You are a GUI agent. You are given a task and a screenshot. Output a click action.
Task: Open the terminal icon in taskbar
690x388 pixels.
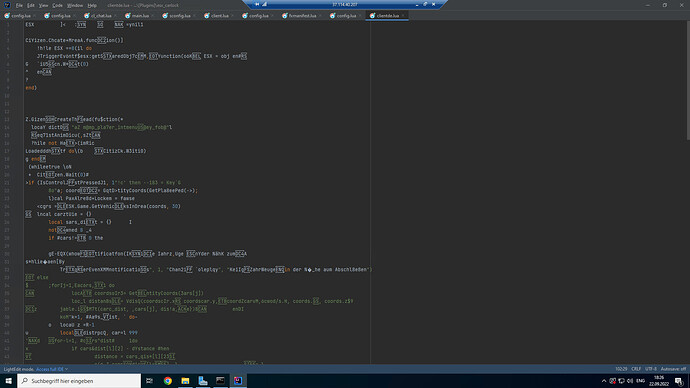tap(220, 381)
